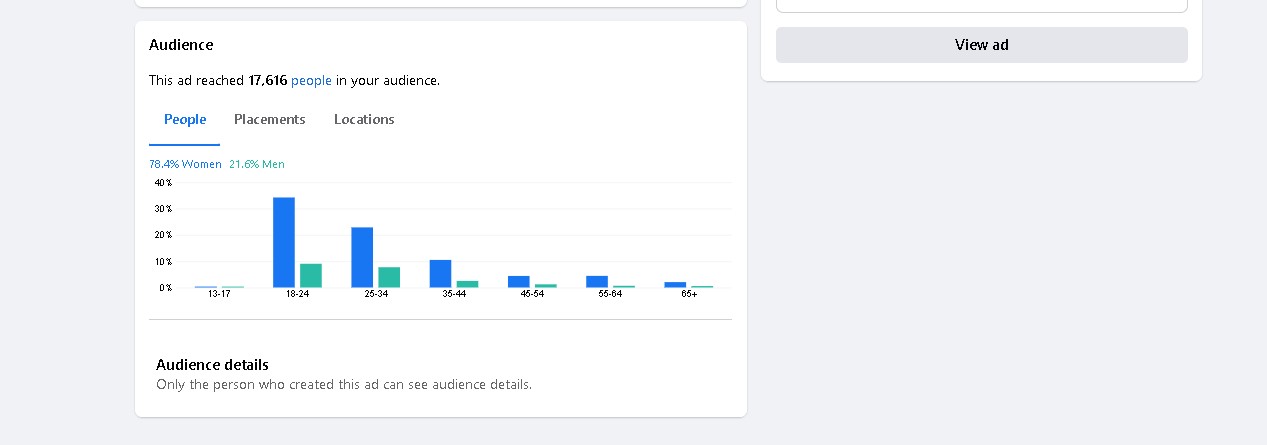Click the 17,616 reach number

coord(268,81)
